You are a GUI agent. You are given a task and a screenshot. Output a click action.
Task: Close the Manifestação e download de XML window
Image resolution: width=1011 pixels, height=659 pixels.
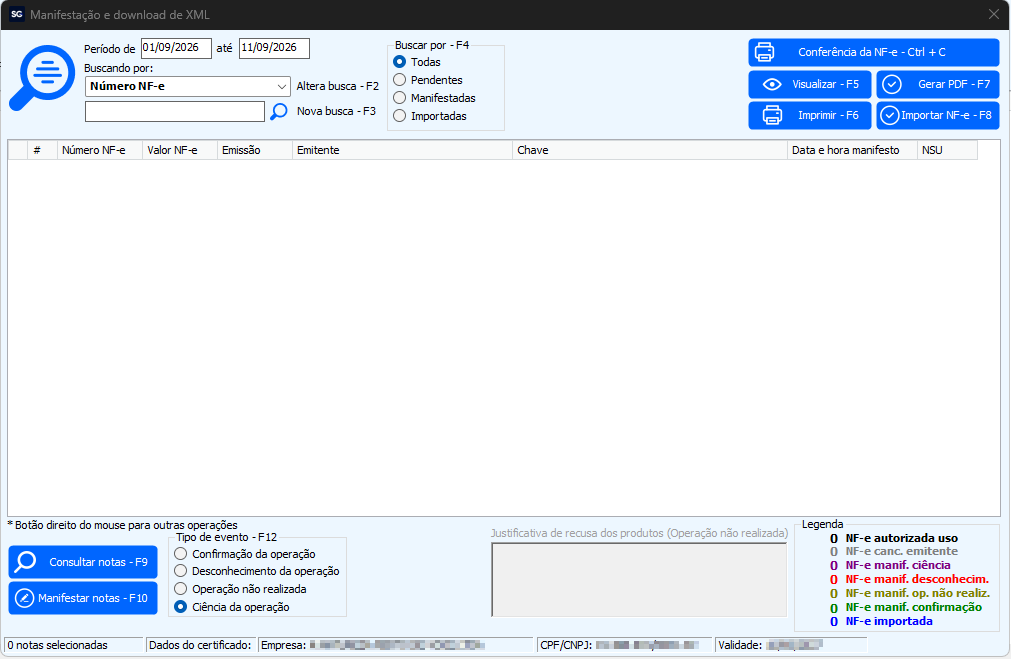[x=994, y=14]
